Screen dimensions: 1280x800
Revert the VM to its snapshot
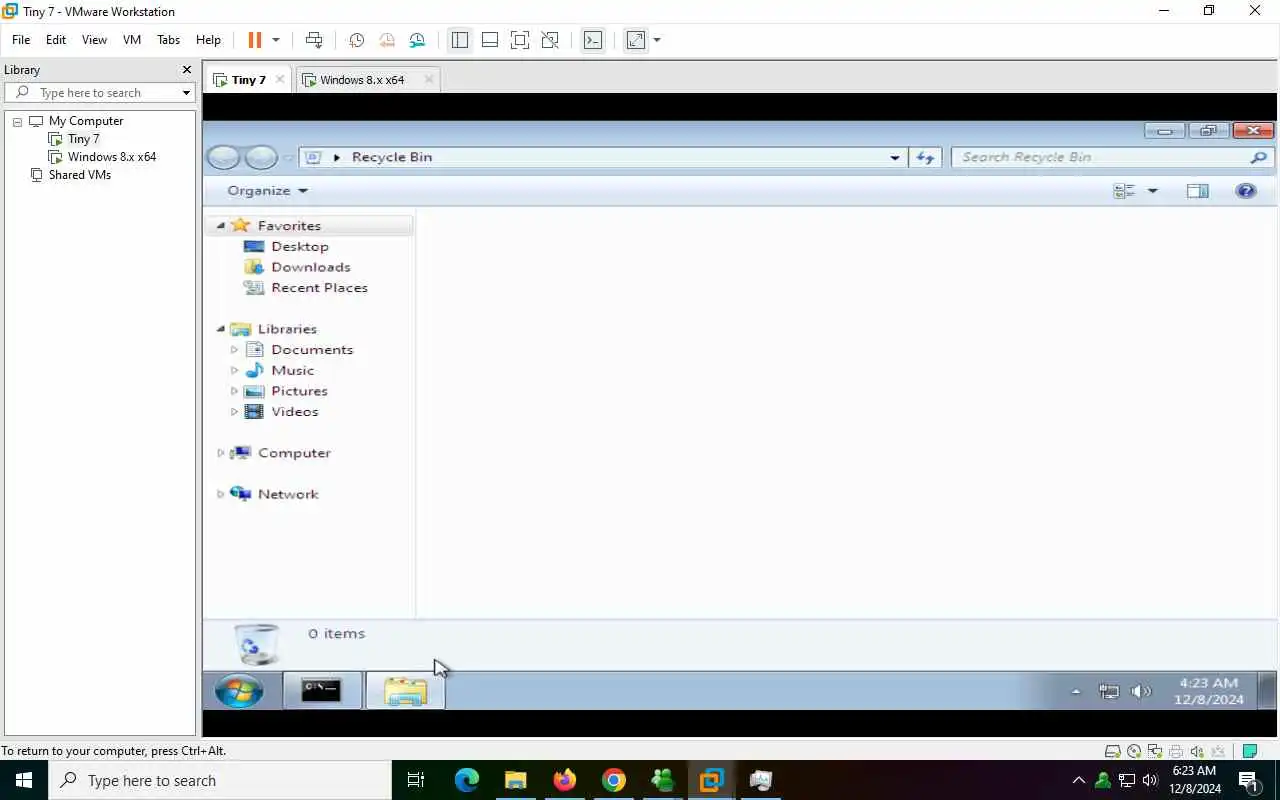point(387,40)
